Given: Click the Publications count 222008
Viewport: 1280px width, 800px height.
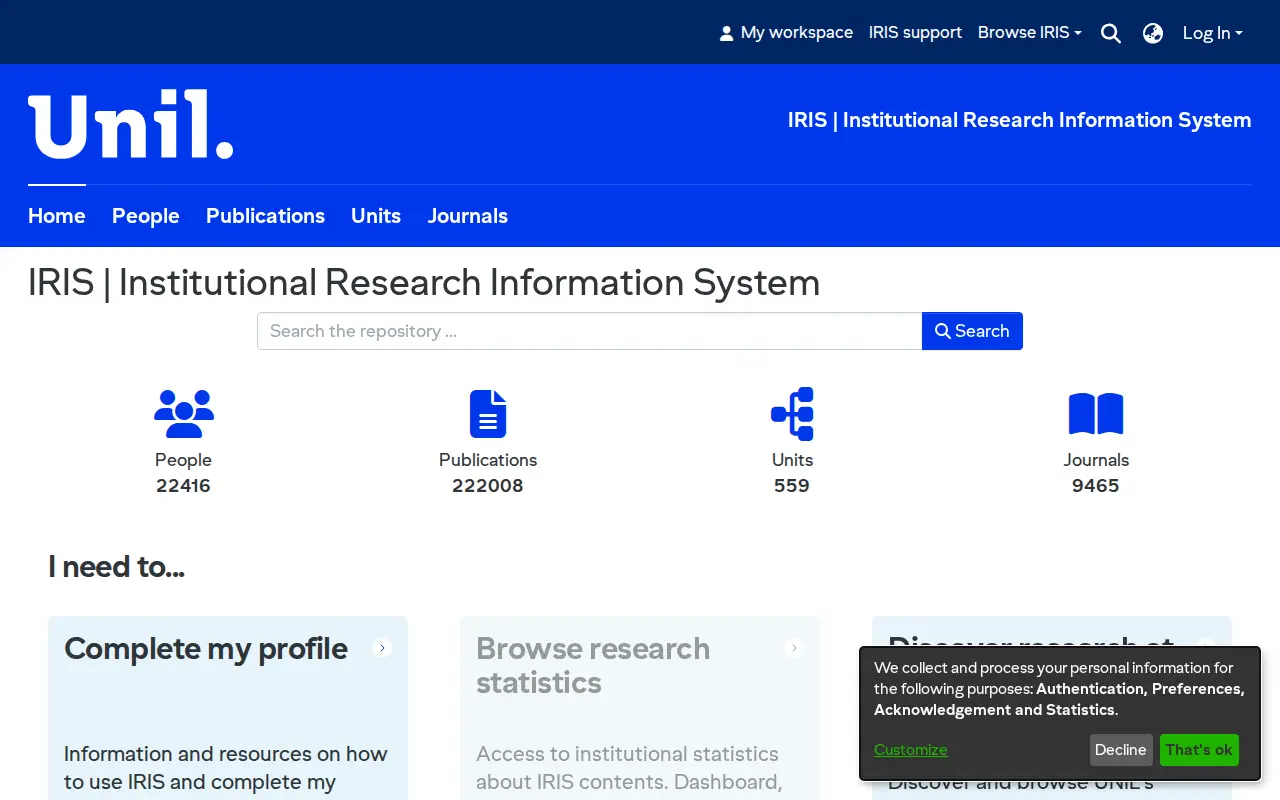Looking at the screenshot, I should [x=488, y=486].
